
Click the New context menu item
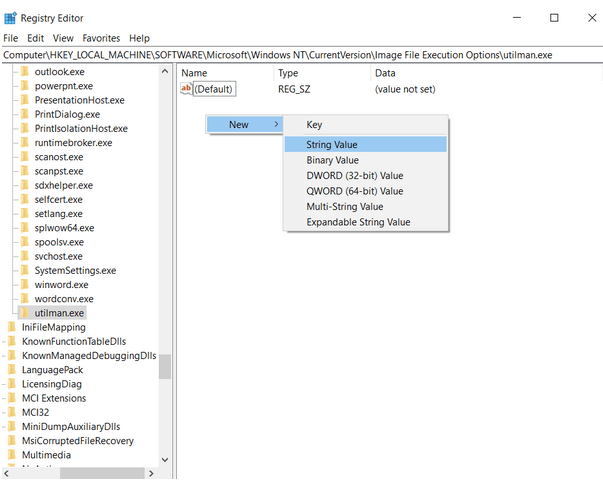click(245, 125)
